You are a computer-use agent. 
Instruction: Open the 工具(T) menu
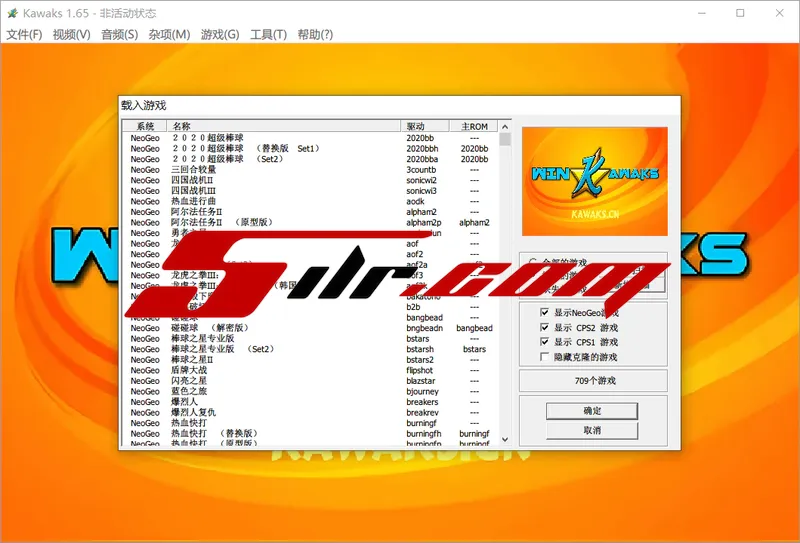tap(268, 35)
